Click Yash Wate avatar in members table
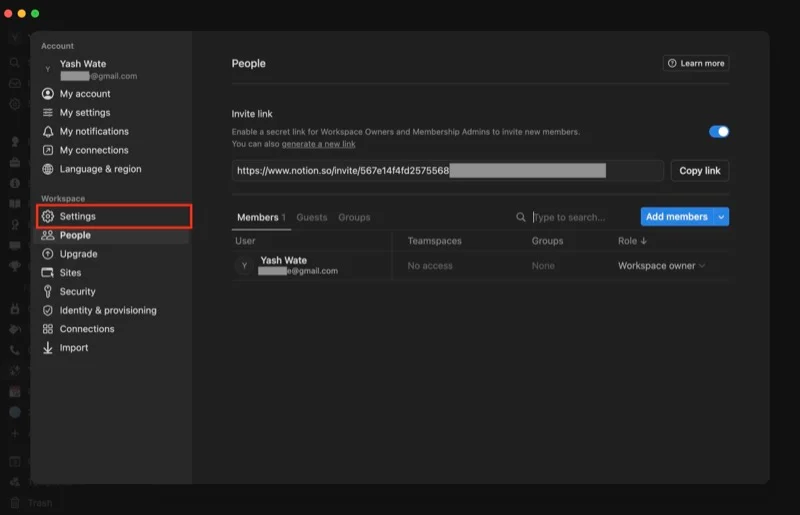This screenshot has width=800, height=515. click(244, 265)
